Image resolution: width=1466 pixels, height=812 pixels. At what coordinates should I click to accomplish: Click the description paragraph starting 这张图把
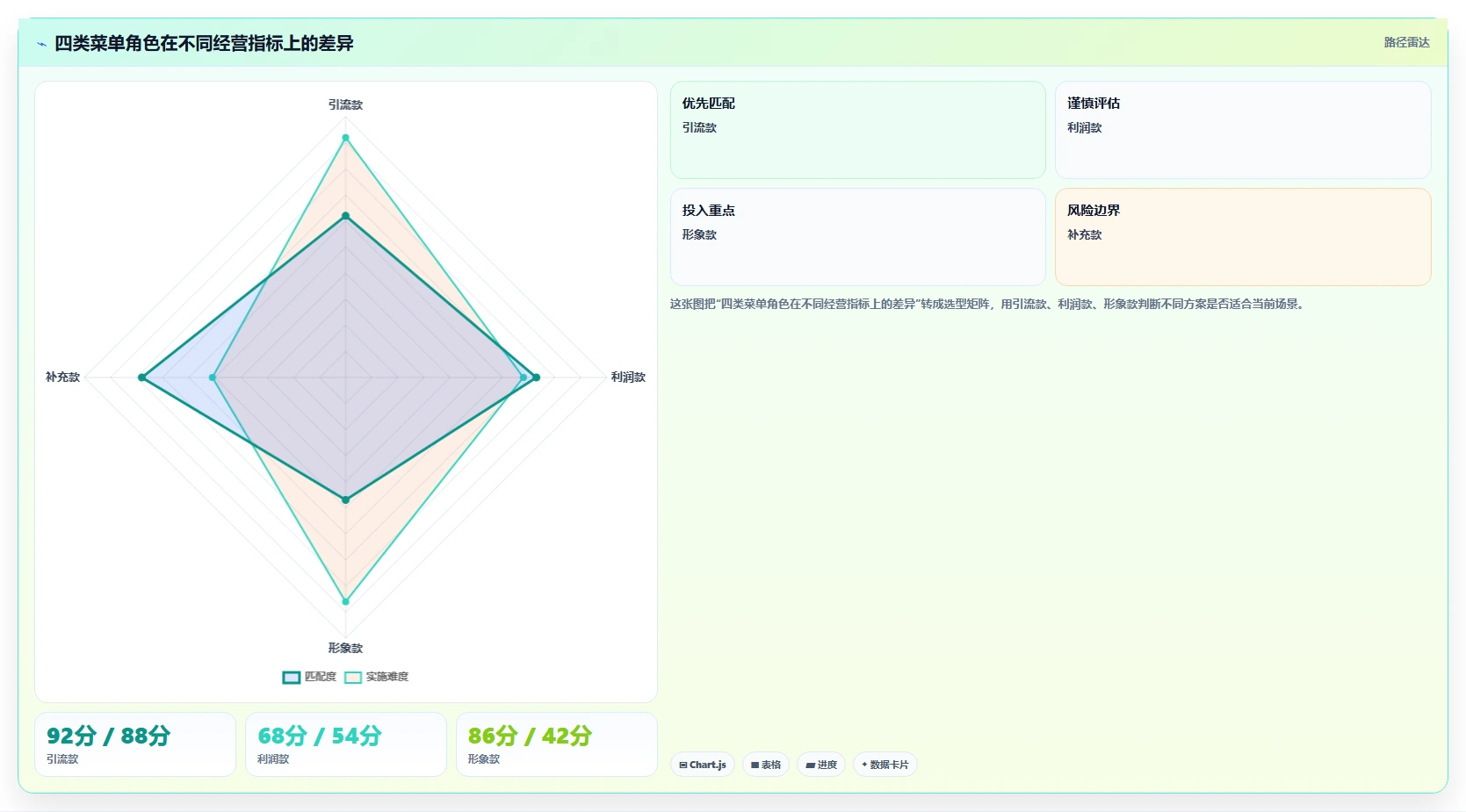click(989, 304)
